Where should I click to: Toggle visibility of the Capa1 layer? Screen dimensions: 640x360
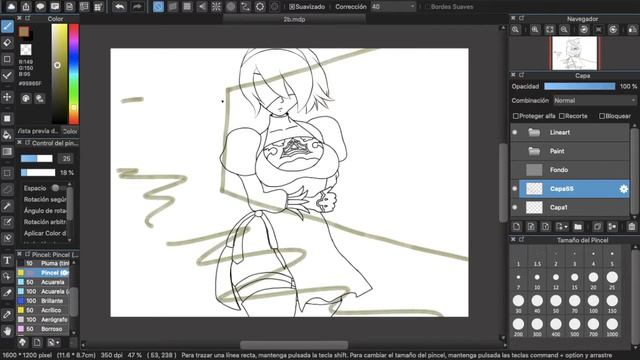point(515,207)
